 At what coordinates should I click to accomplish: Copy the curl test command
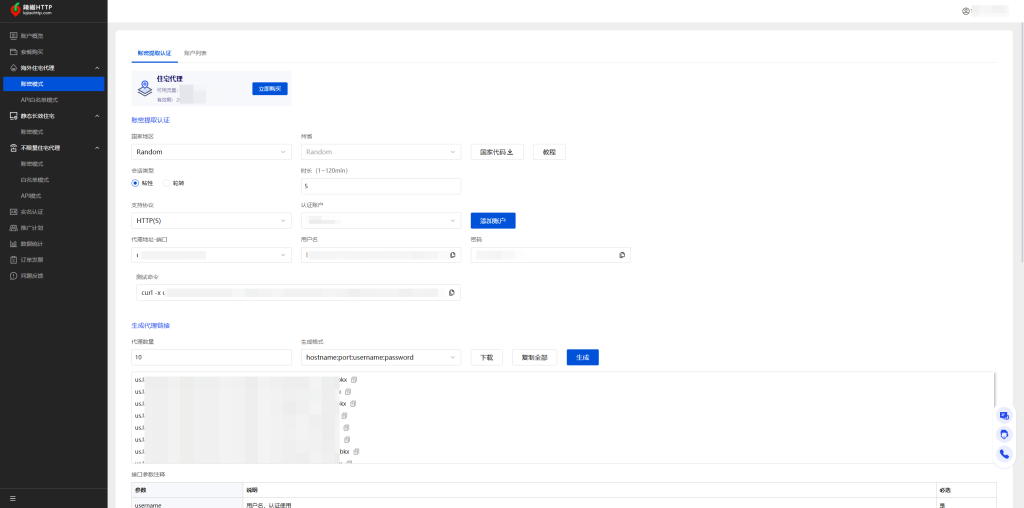[452, 292]
